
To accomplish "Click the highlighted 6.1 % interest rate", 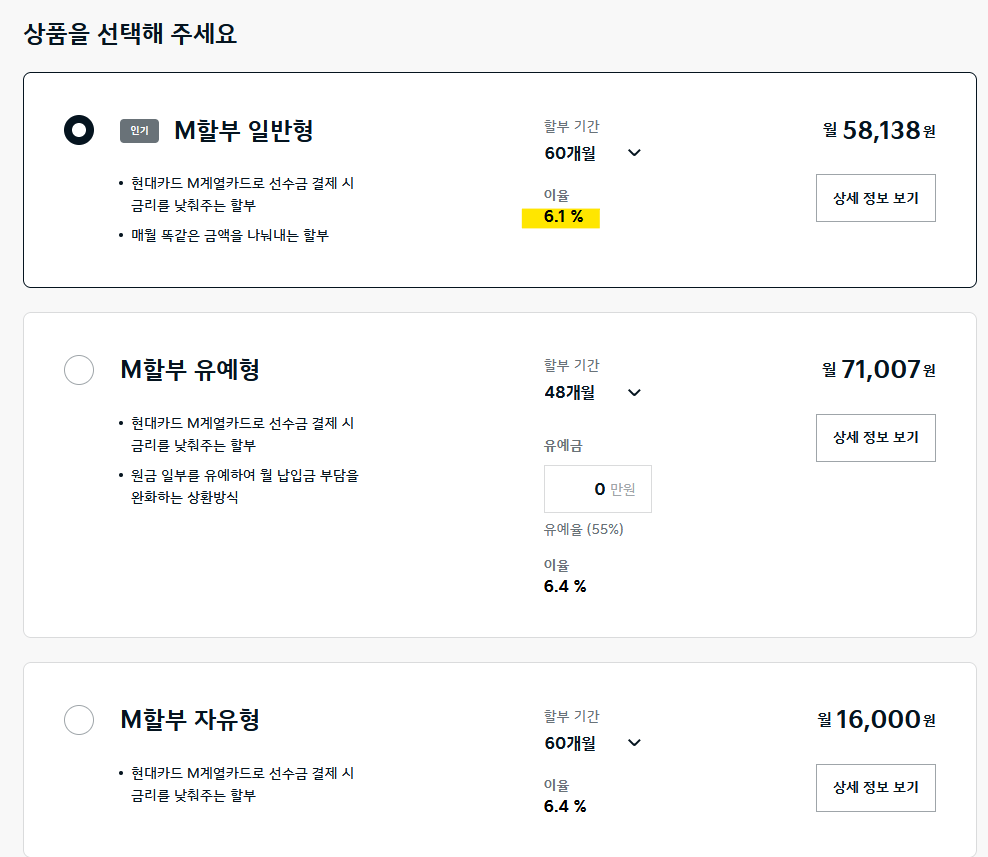I will point(561,217).
